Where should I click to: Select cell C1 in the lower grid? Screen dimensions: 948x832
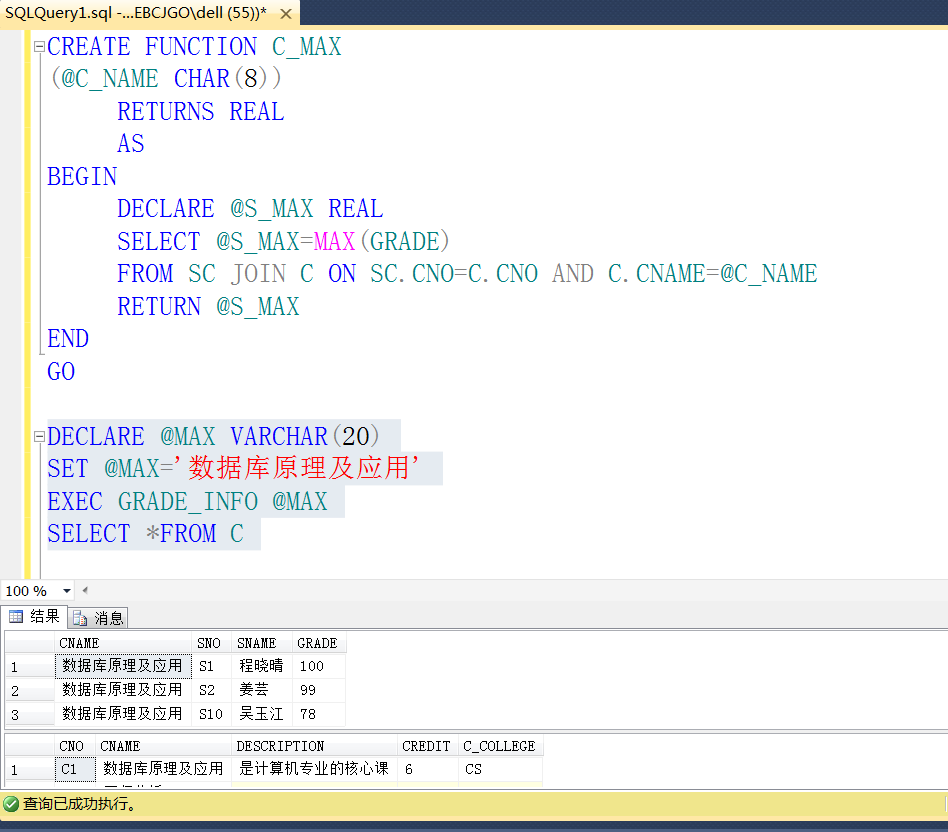tap(71, 769)
